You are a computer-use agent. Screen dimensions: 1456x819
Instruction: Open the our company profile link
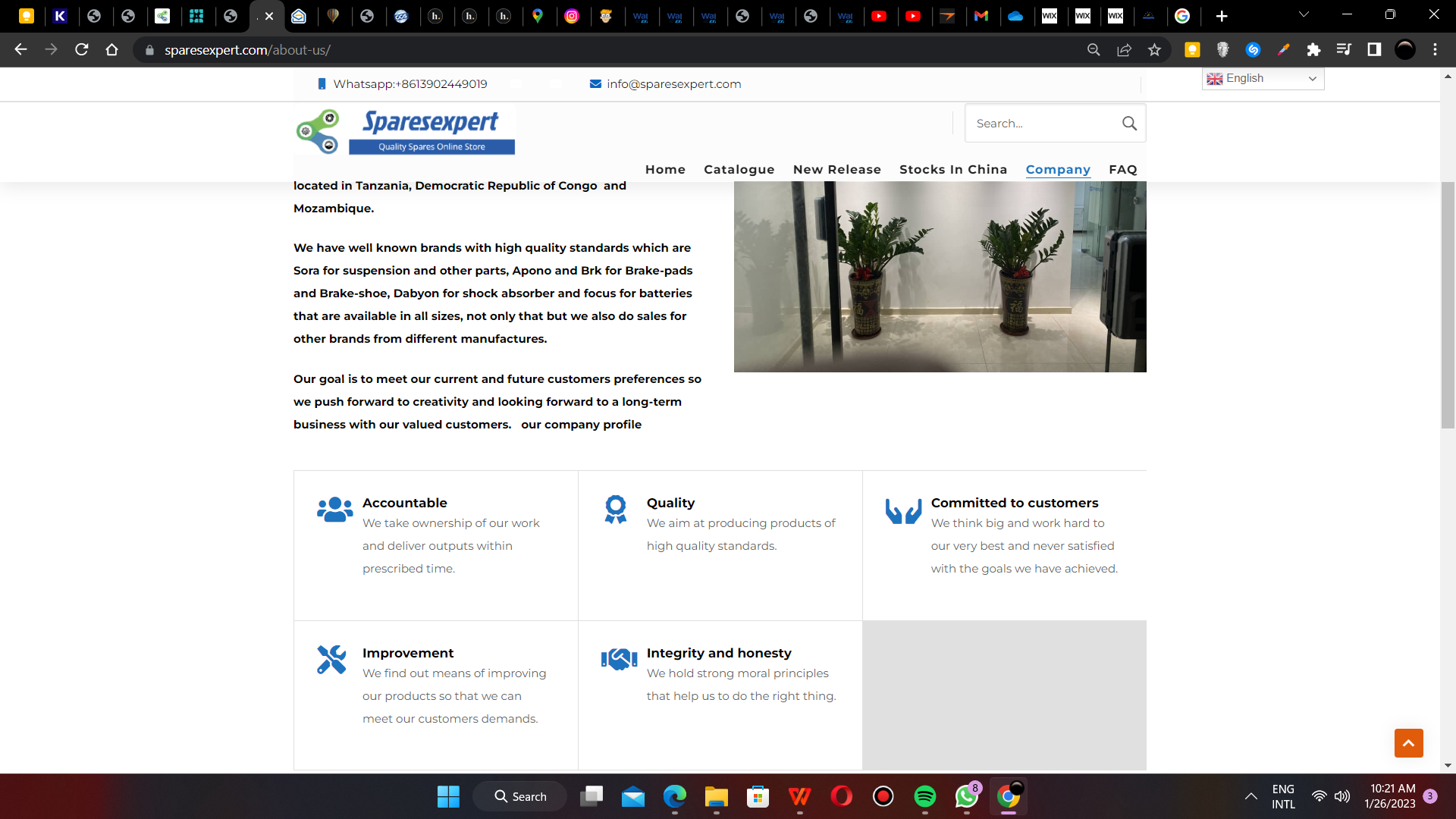pyautogui.click(x=581, y=425)
